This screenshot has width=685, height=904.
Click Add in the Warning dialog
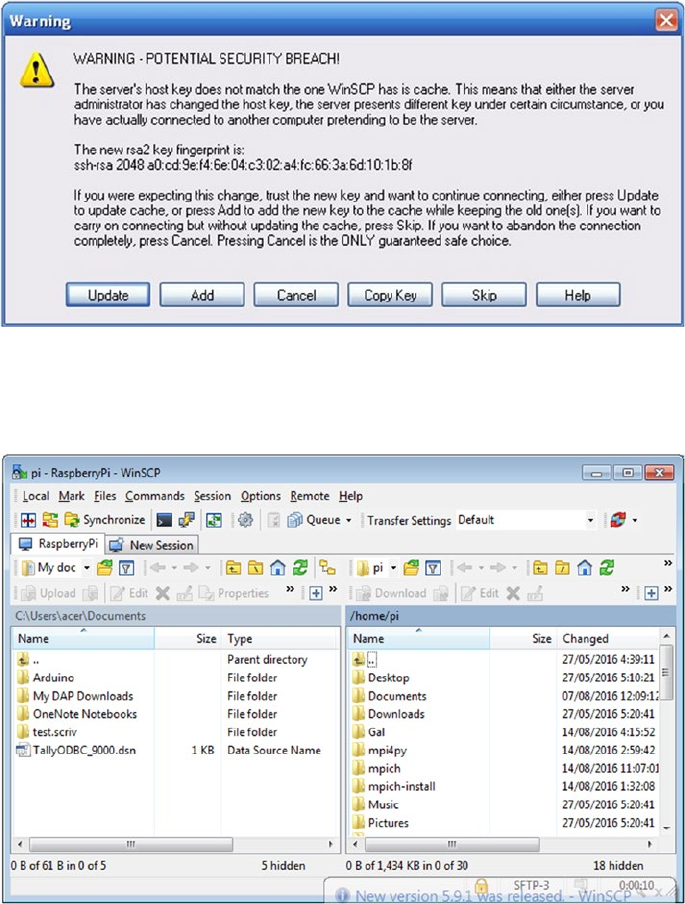[x=202, y=295]
